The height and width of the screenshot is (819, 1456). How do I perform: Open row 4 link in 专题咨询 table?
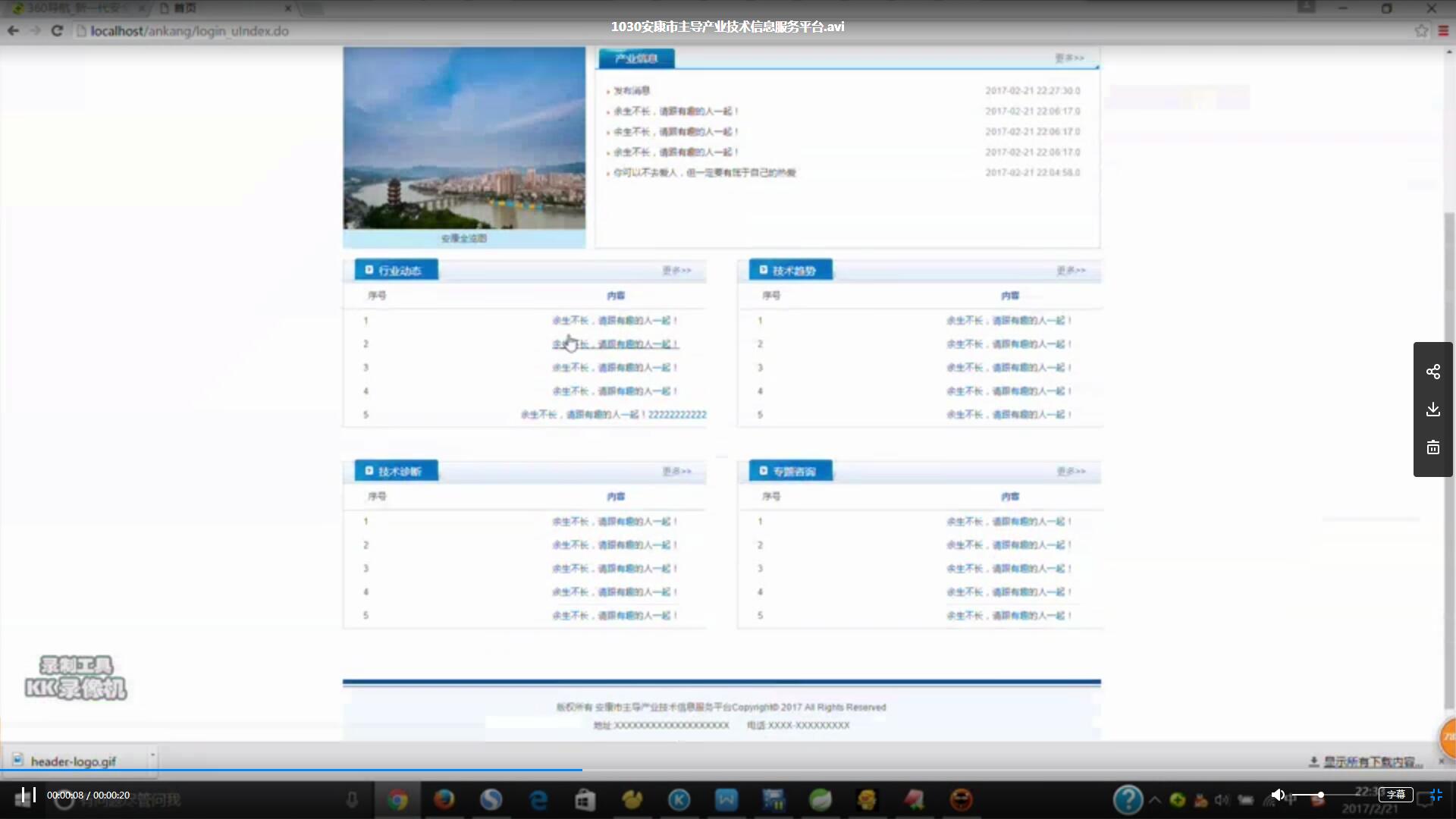click(1009, 592)
